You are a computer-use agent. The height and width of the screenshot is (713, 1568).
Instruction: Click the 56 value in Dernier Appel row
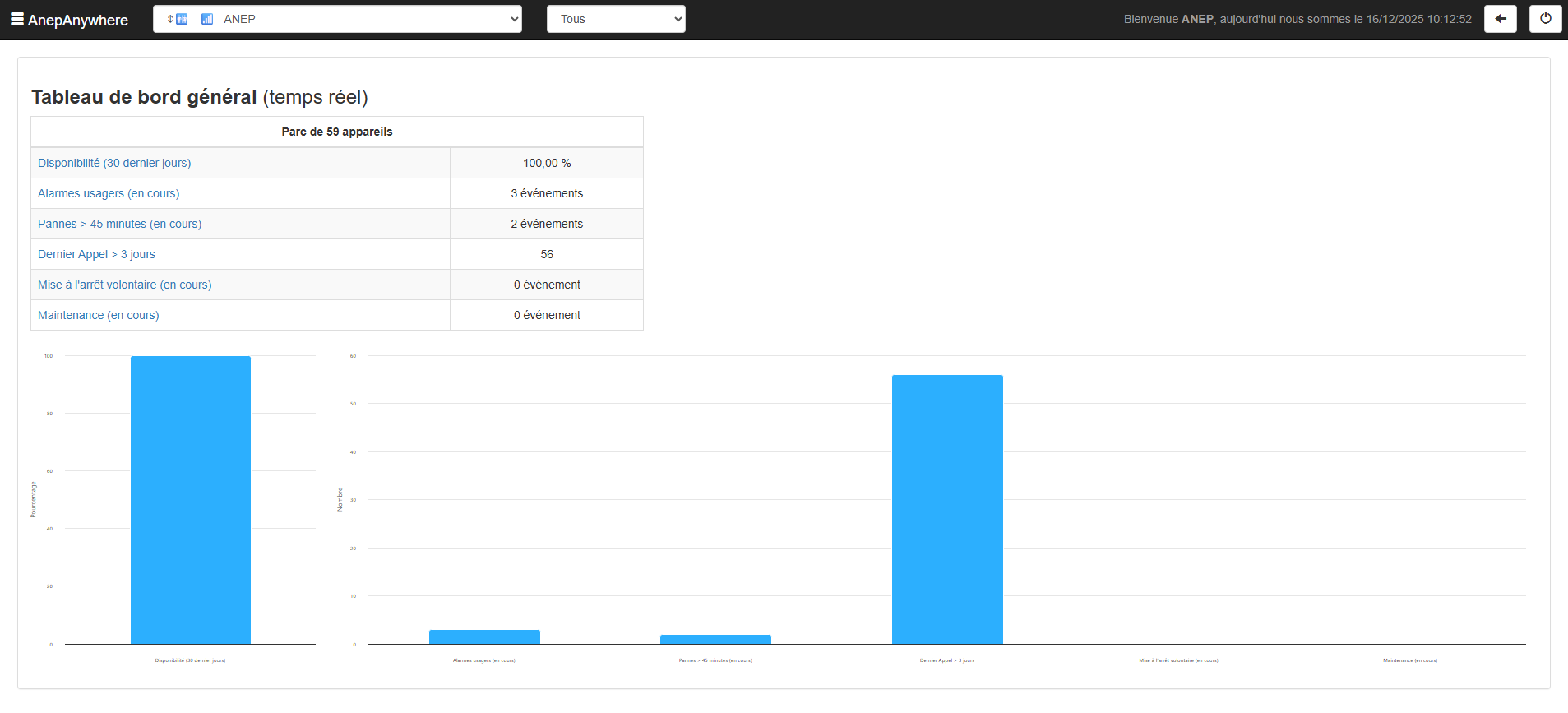click(547, 254)
